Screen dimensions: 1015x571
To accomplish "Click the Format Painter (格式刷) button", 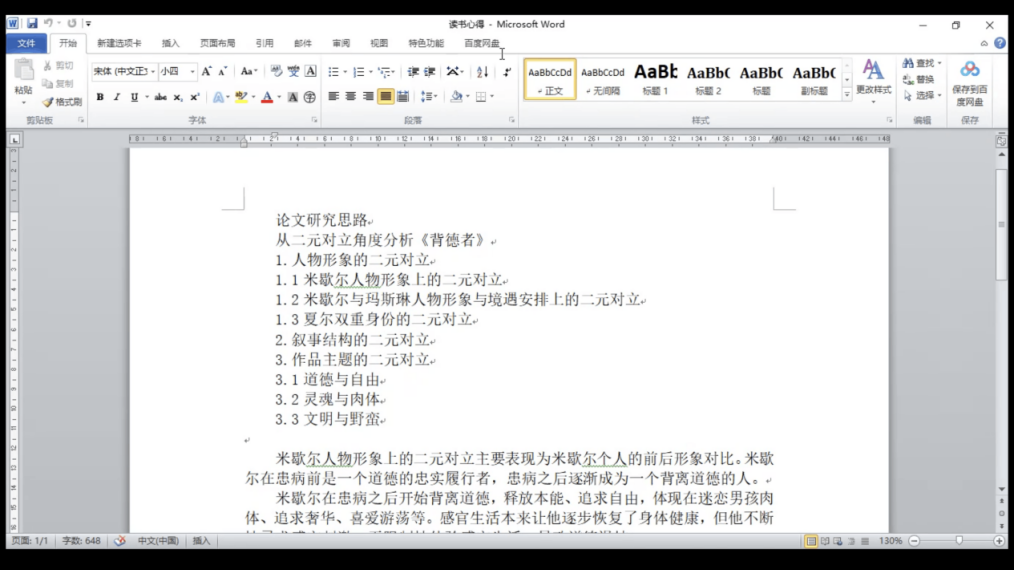I will (x=62, y=102).
